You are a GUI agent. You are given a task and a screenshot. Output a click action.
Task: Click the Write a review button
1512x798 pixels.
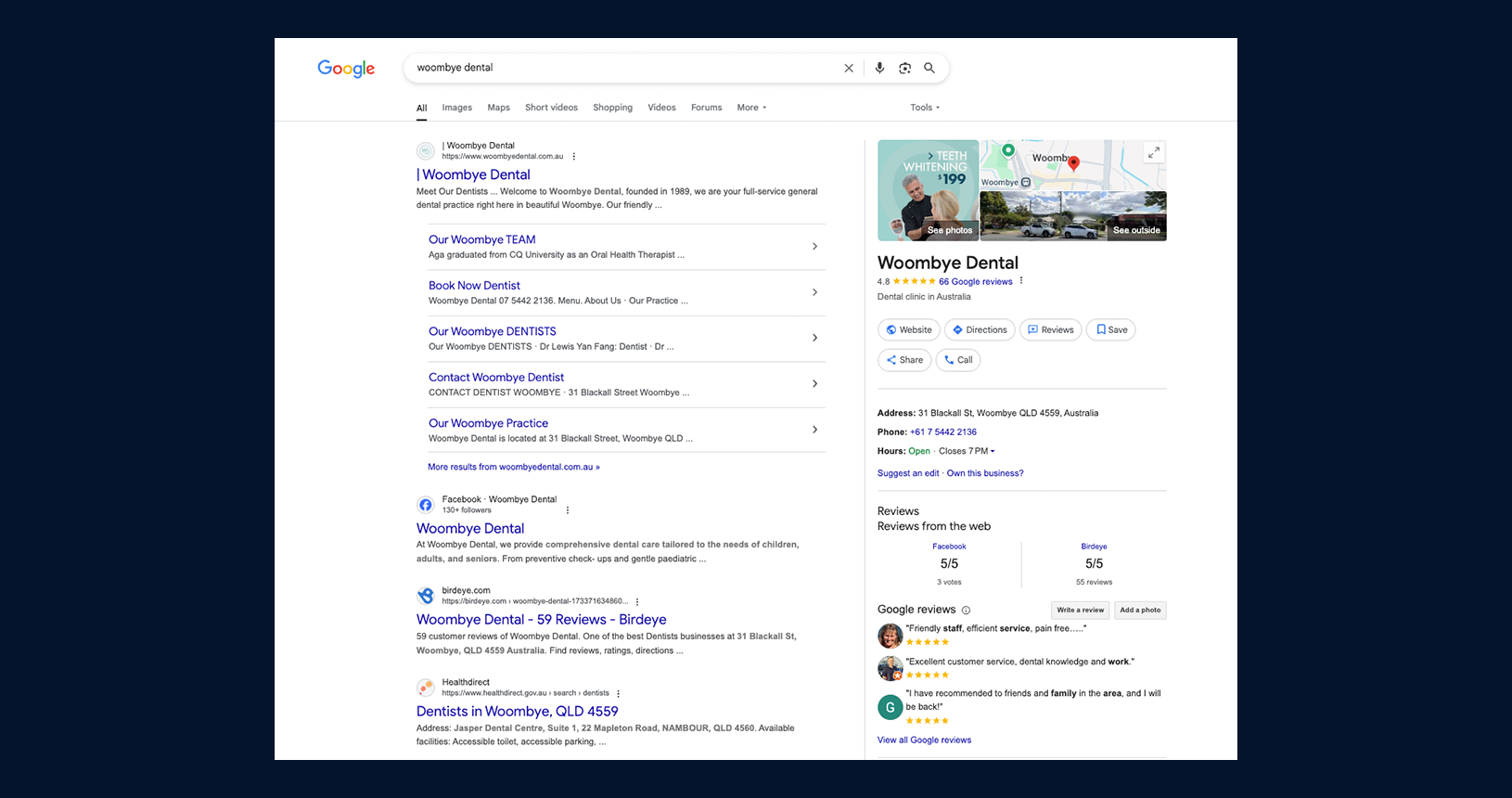coord(1081,611)
